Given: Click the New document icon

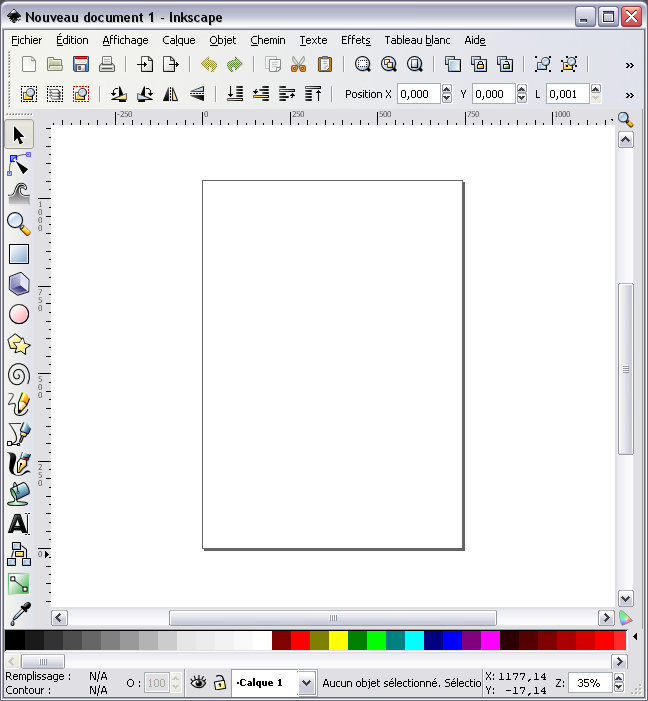Looking at the screenshot, I should tap(29, 64).
